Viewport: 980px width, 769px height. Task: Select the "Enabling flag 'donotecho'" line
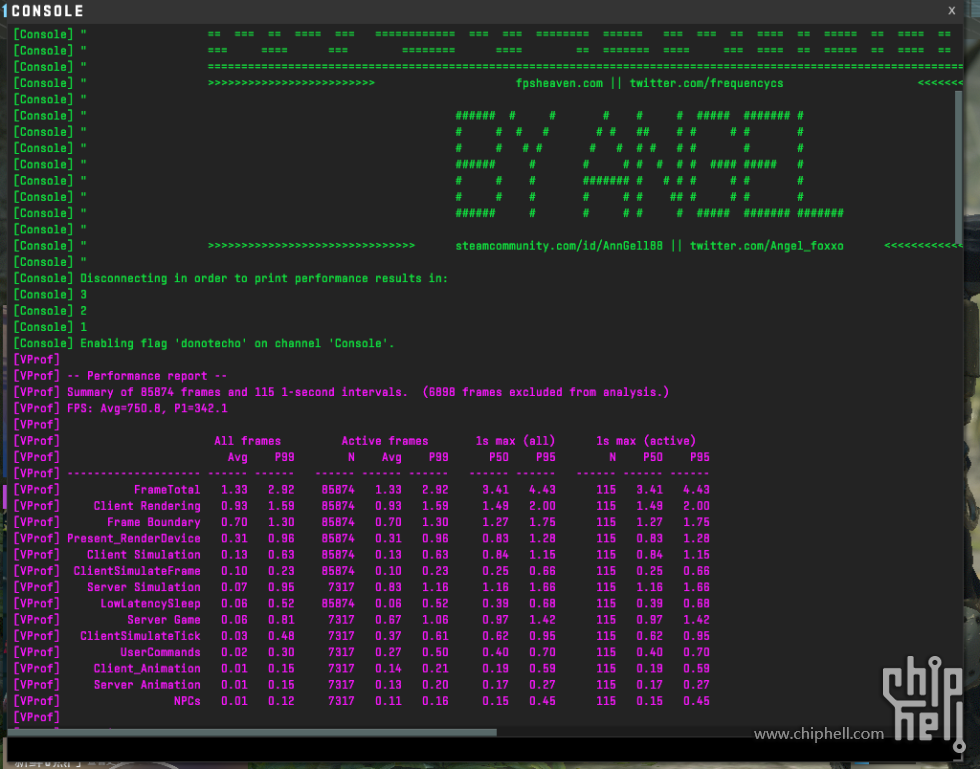pos(237,344)
